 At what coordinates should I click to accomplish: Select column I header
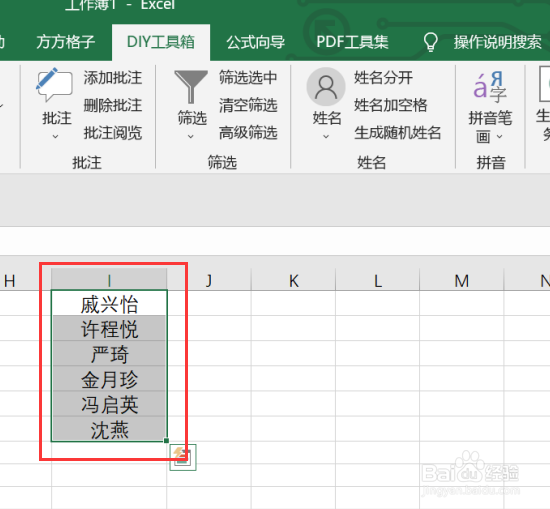(109, 280)
